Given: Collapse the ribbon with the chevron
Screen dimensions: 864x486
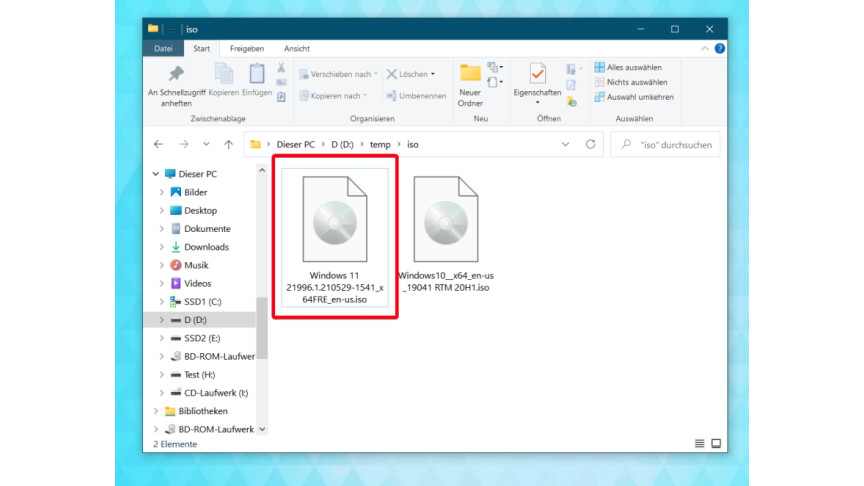Looking at the screenshot, I should (705, 48).
